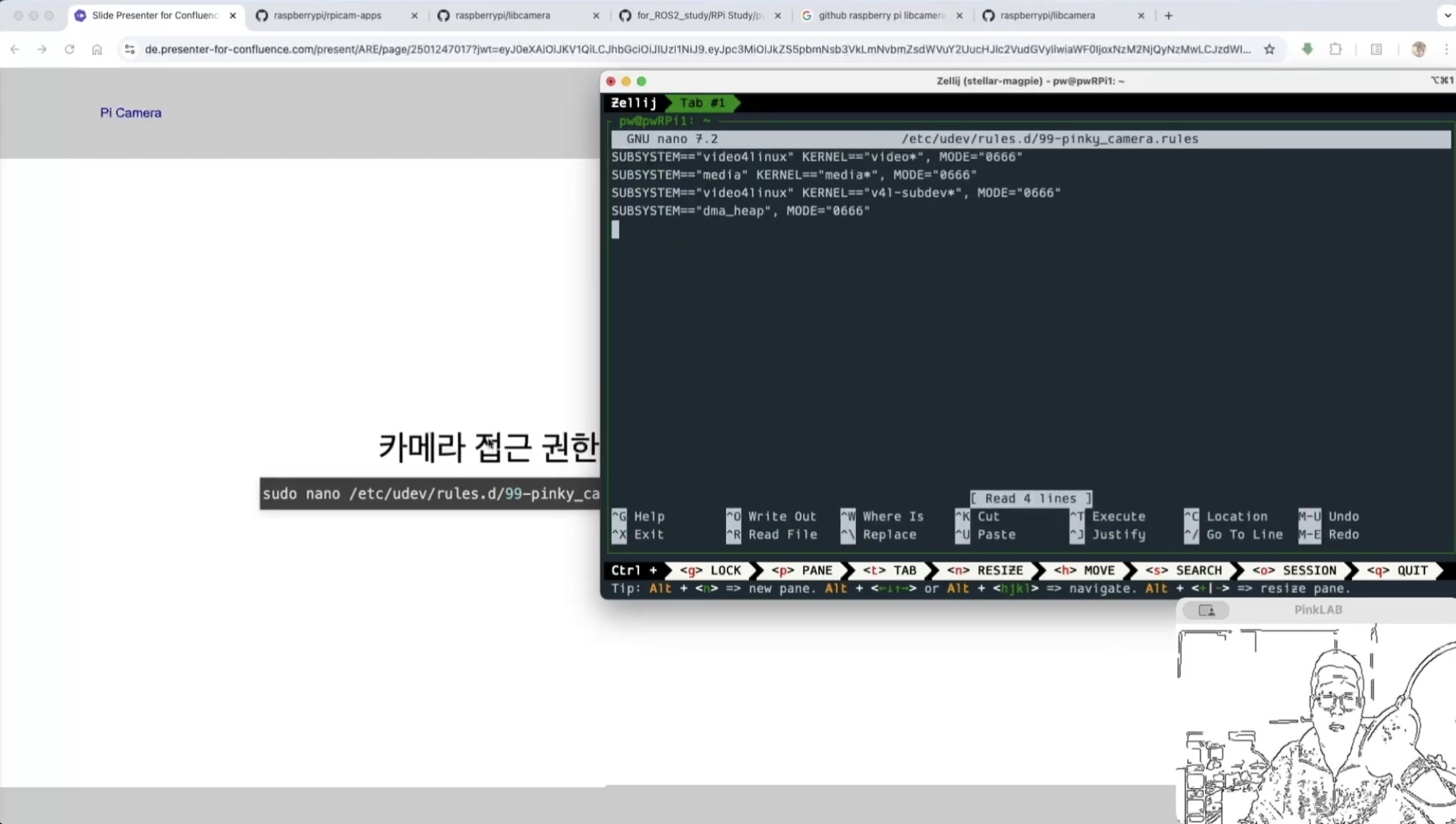Open the browser side panel icon
The height and width of the screenshot is (824, 1456).
(1376, 49)
